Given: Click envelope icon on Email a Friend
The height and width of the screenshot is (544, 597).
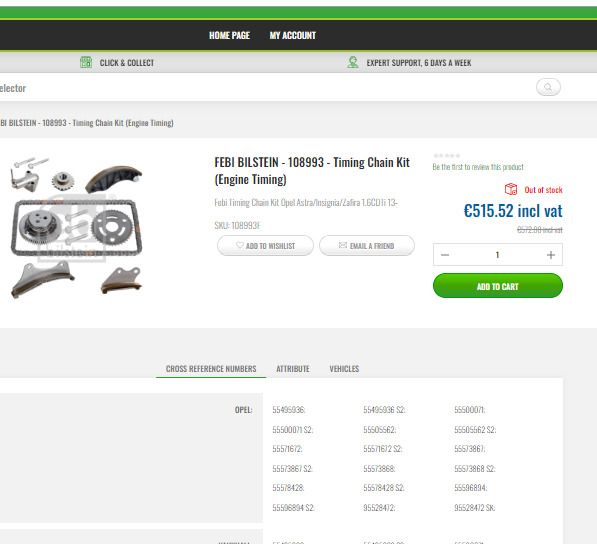Looking at the screenshot, I should click(343, 245).
